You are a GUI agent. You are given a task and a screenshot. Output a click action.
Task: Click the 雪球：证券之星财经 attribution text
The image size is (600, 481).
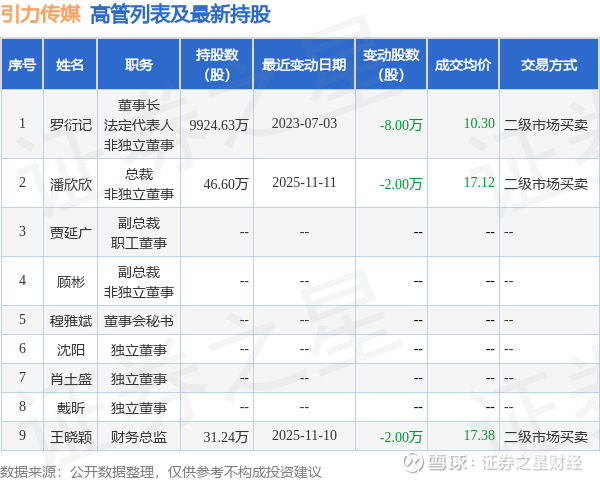[x=504, y=463]
